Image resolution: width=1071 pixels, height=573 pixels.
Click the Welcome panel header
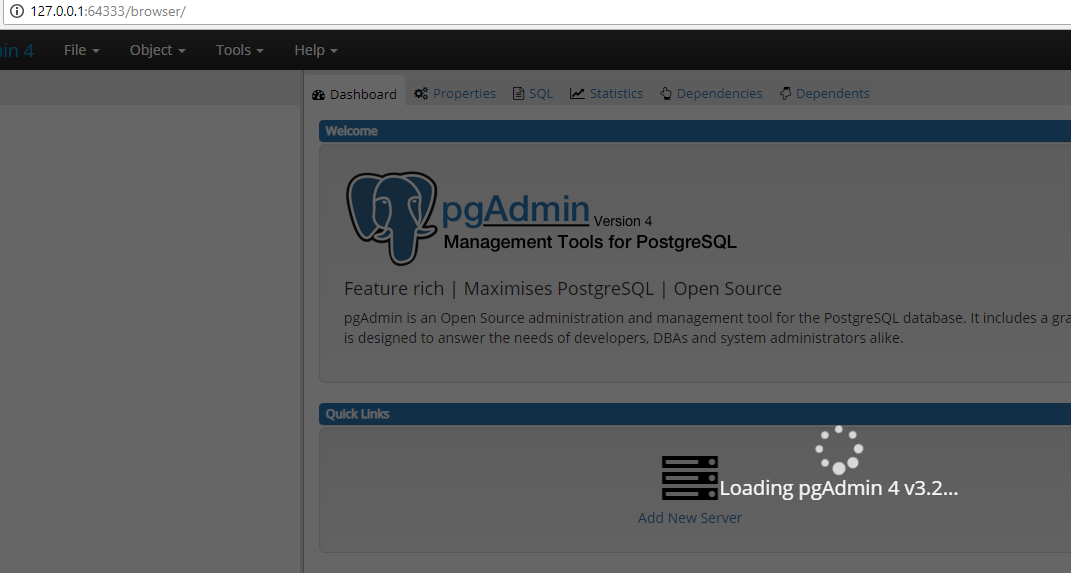point(695,131)
